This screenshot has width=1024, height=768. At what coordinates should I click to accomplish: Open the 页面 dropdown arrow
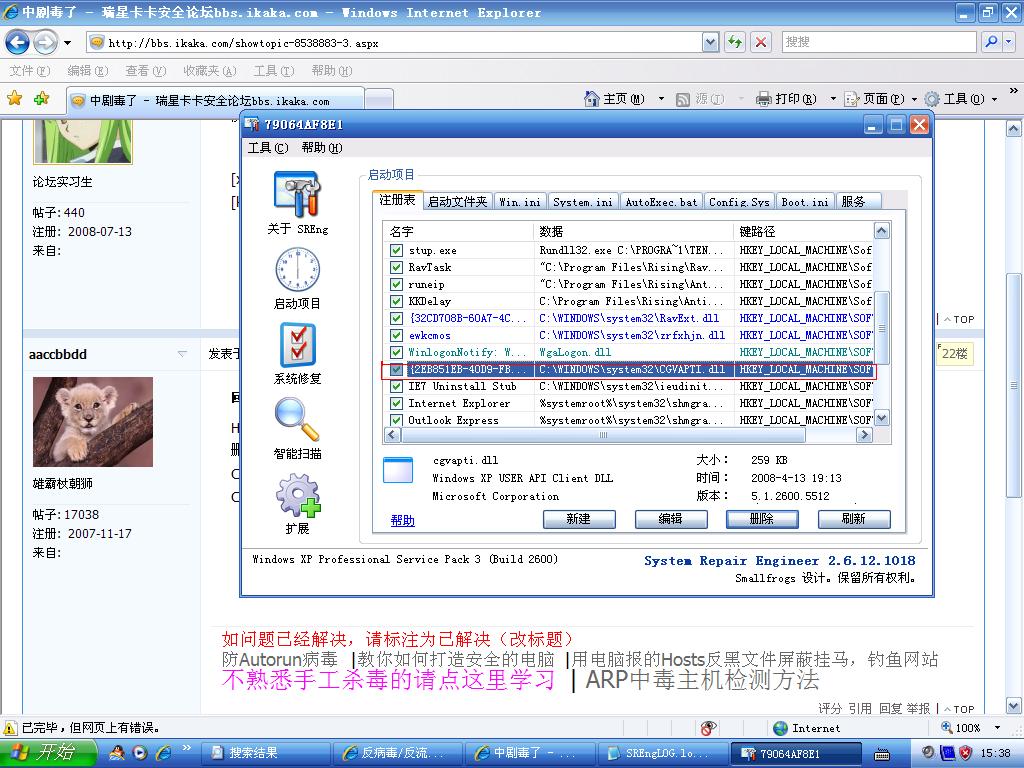click(x=914, y=99)
